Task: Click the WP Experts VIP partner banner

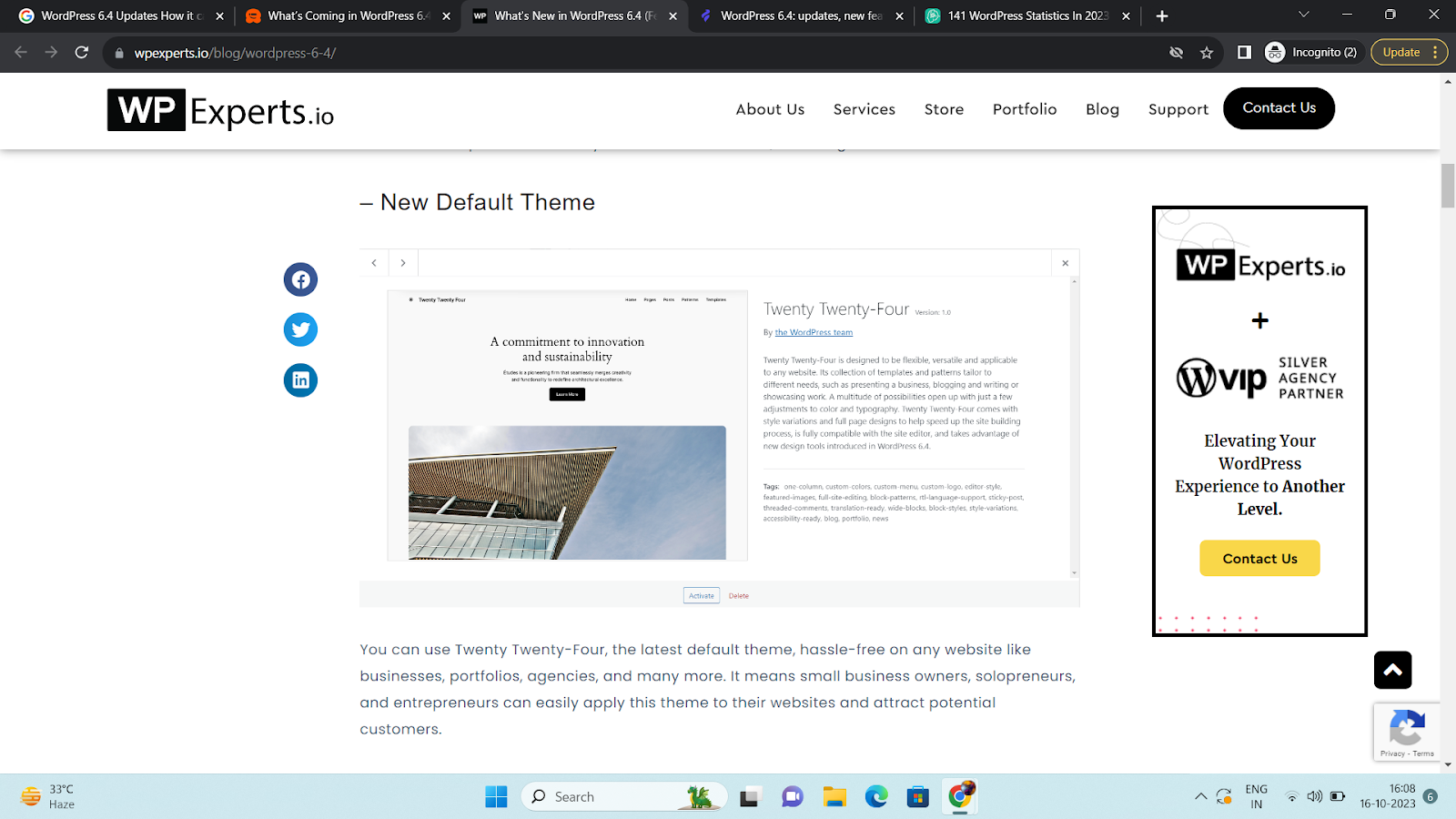Action: pos(1259,421)
